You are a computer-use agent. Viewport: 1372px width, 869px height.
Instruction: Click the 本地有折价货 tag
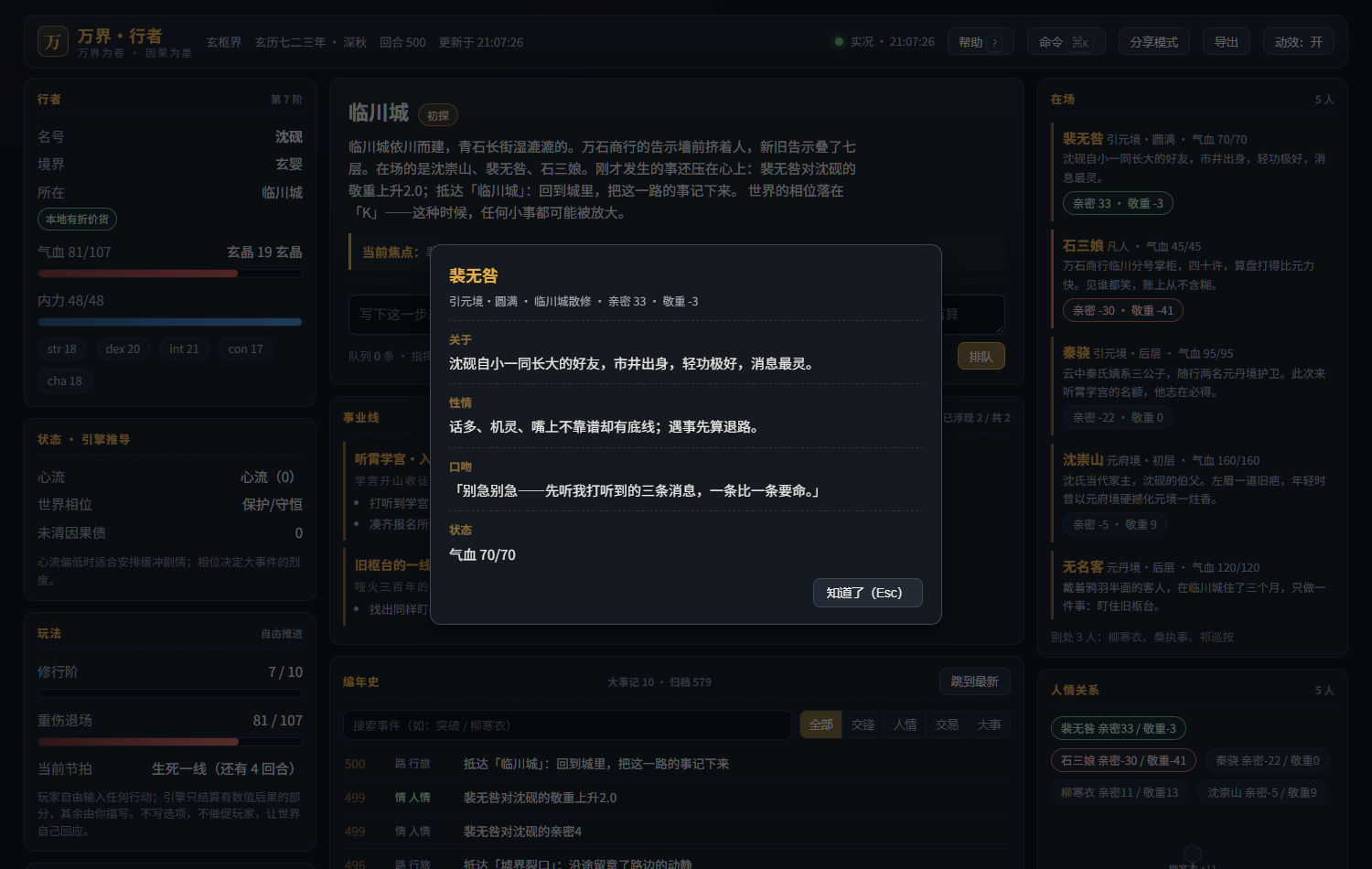click(x=77, y=220)
